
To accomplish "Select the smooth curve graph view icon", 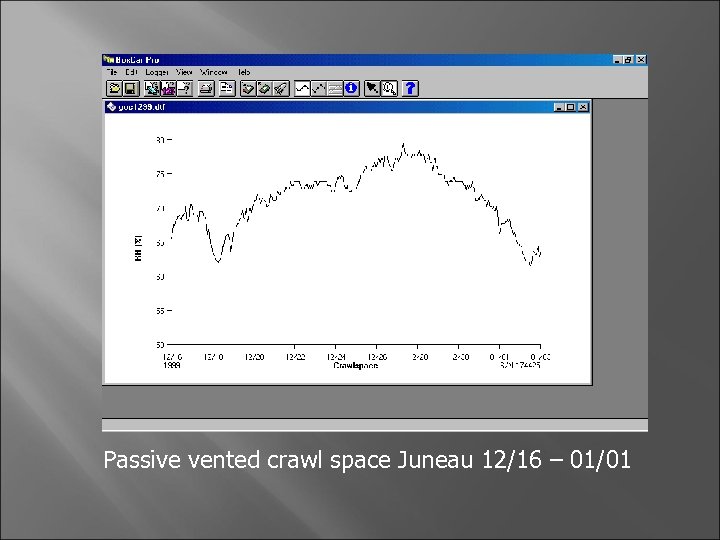I will point(302,88).
